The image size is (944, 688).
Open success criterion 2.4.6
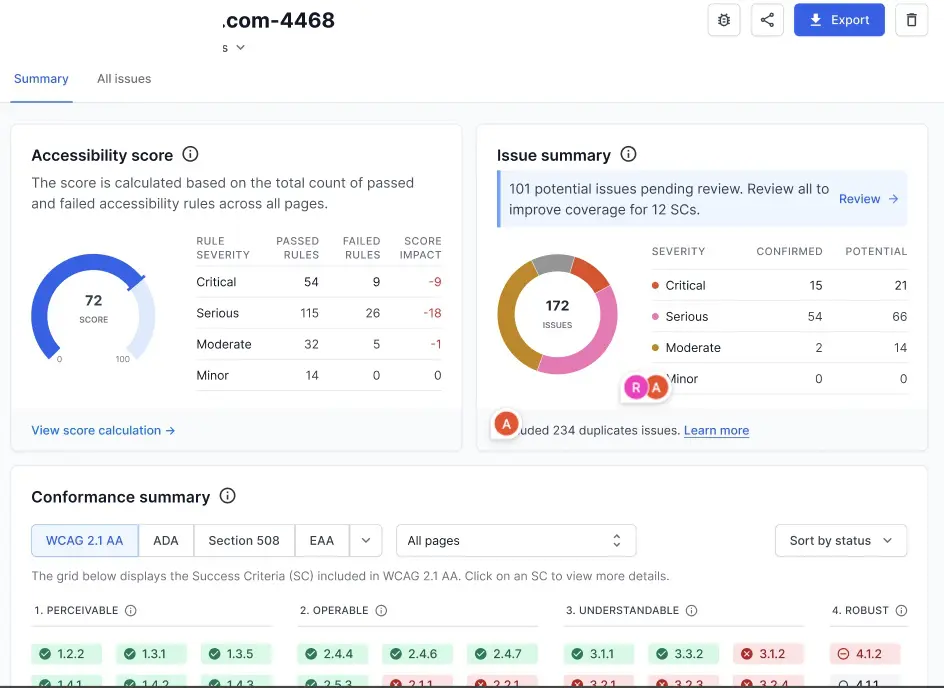(x=417, y=654)
